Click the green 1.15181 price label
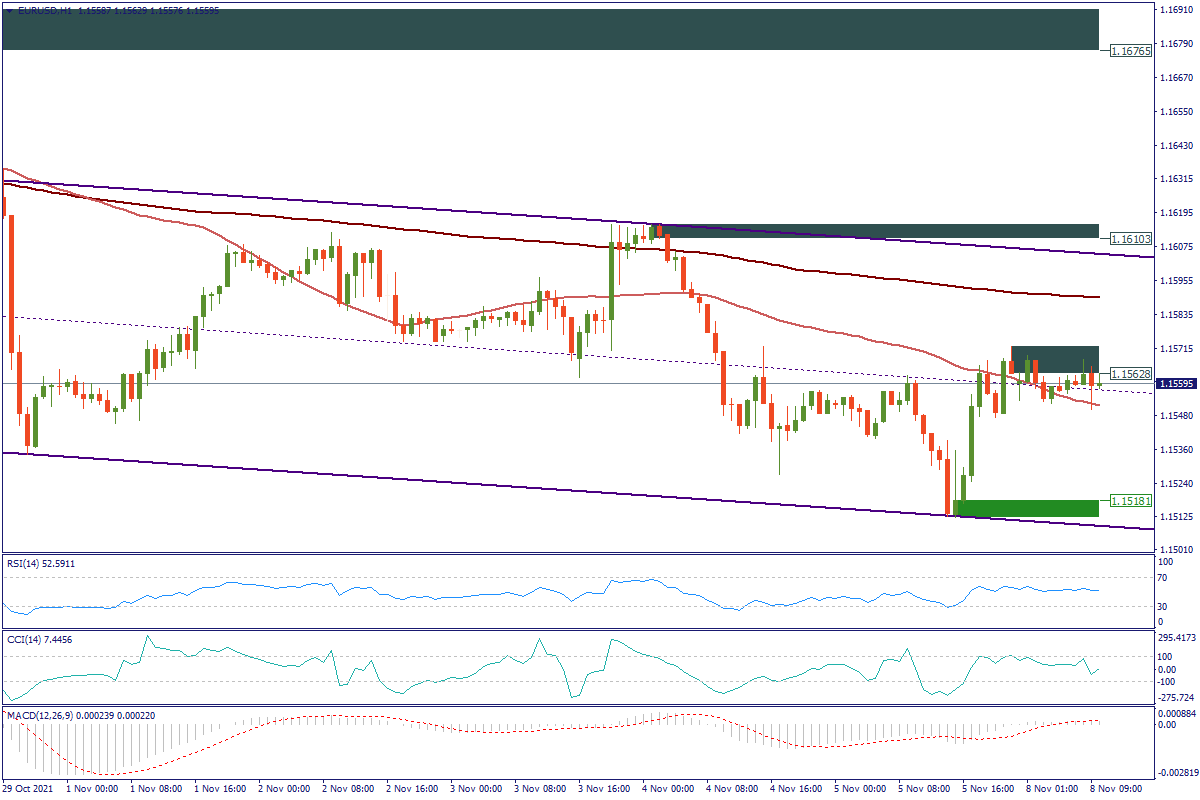The width and height of the screenshot is (1200, 800). coord(1131,500)
